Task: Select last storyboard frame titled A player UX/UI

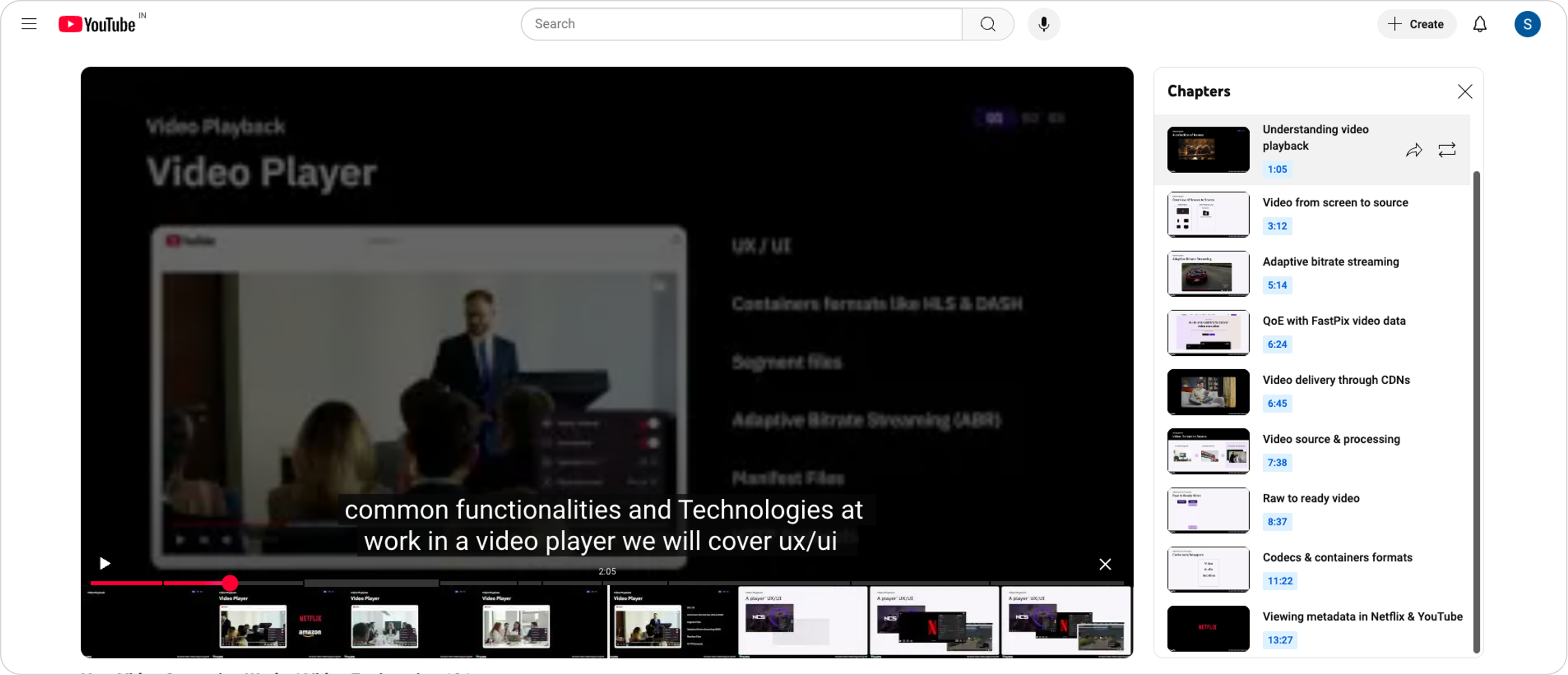Action: pos(1065,621)
